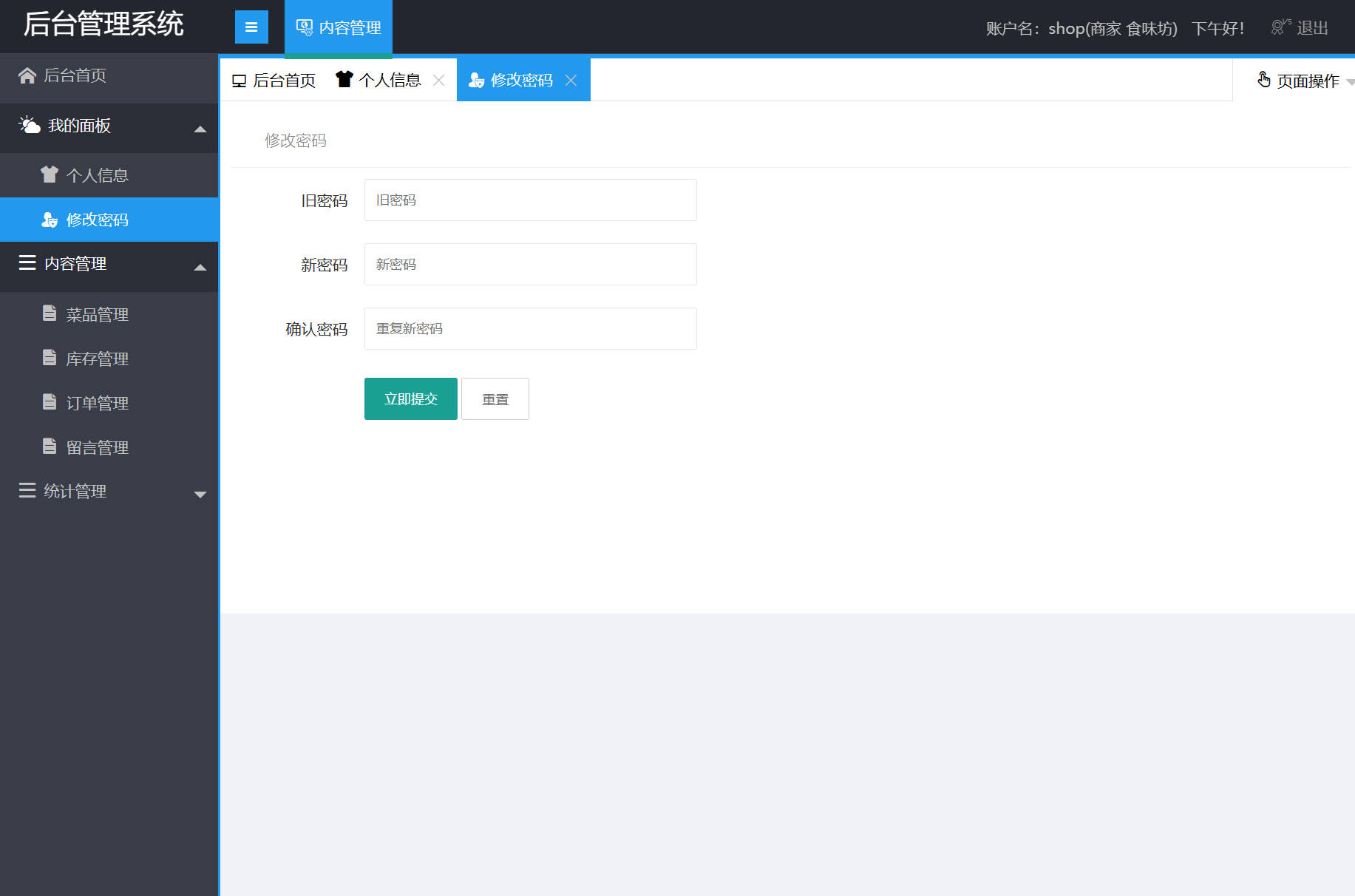Viewport: 1355px width, 896px height.
Task: Click the list icon next to 统计管理
Action: click(27, 490)
